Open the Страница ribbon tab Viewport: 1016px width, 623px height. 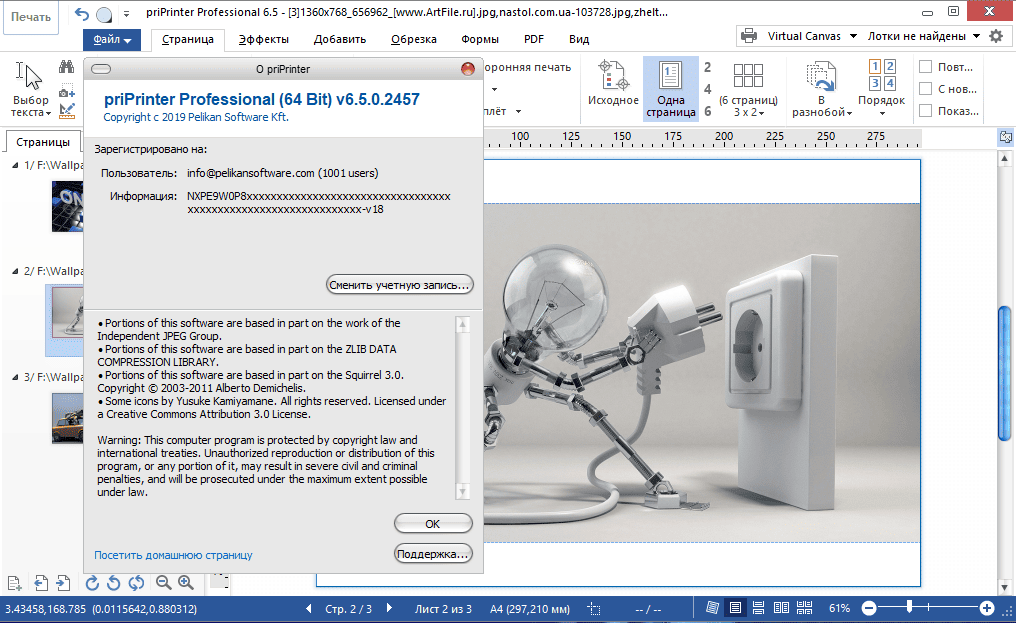(188, 40)
